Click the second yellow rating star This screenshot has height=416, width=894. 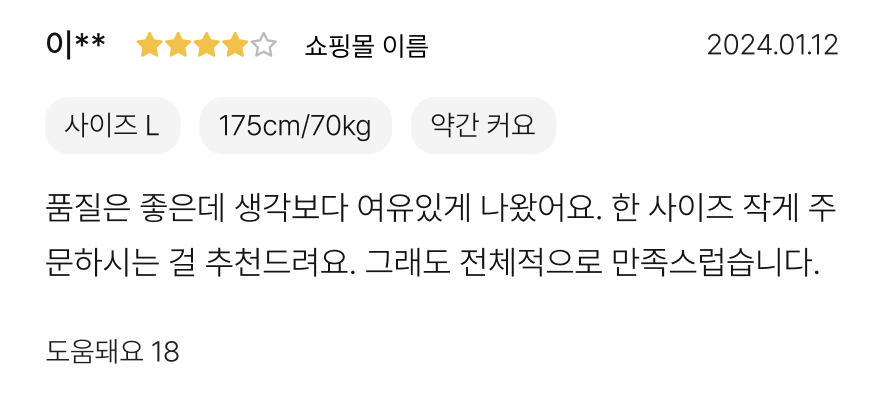click(178, 45)
